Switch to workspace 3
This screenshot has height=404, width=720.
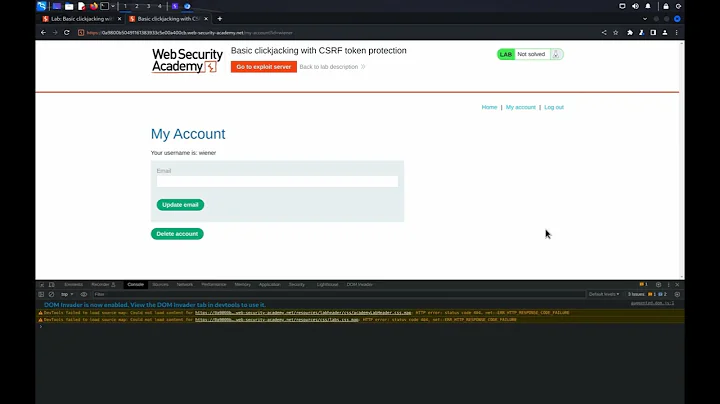click(148, 6)
